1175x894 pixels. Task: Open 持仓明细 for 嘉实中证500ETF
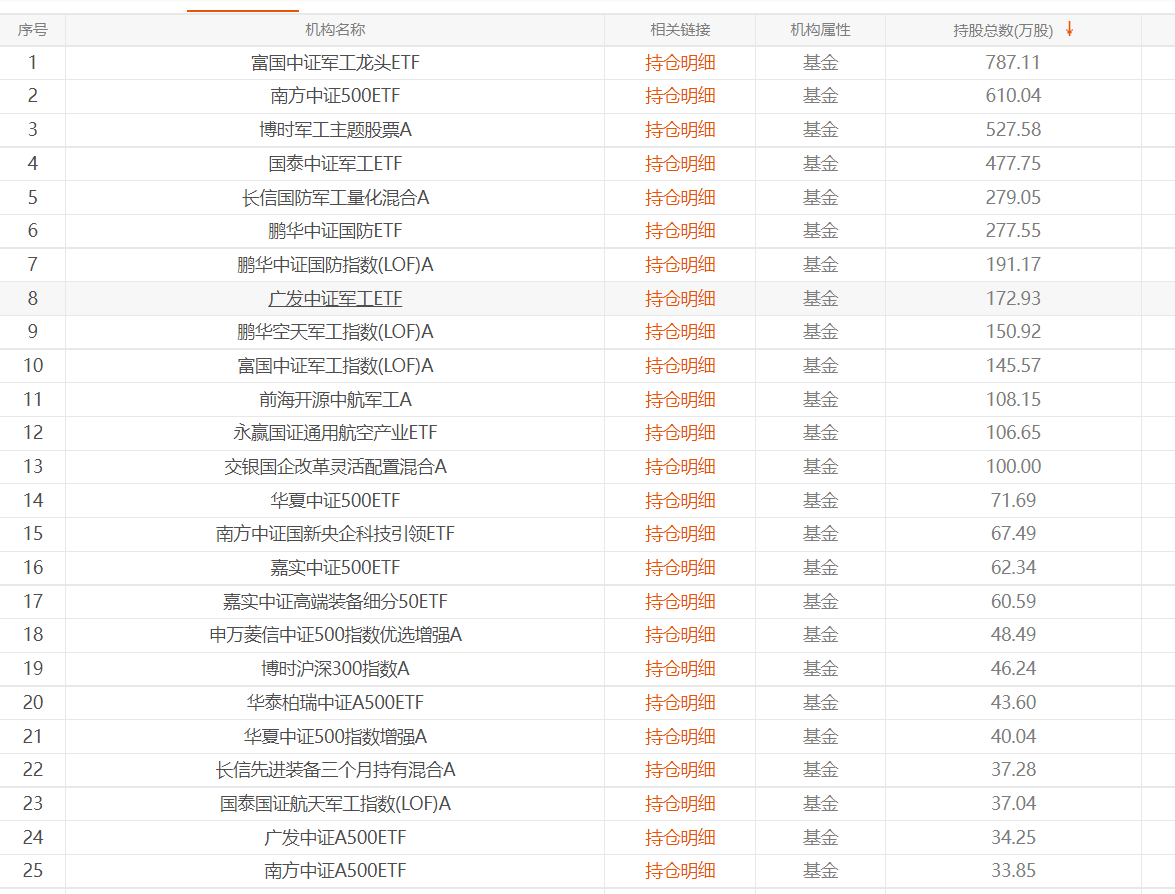680,567
